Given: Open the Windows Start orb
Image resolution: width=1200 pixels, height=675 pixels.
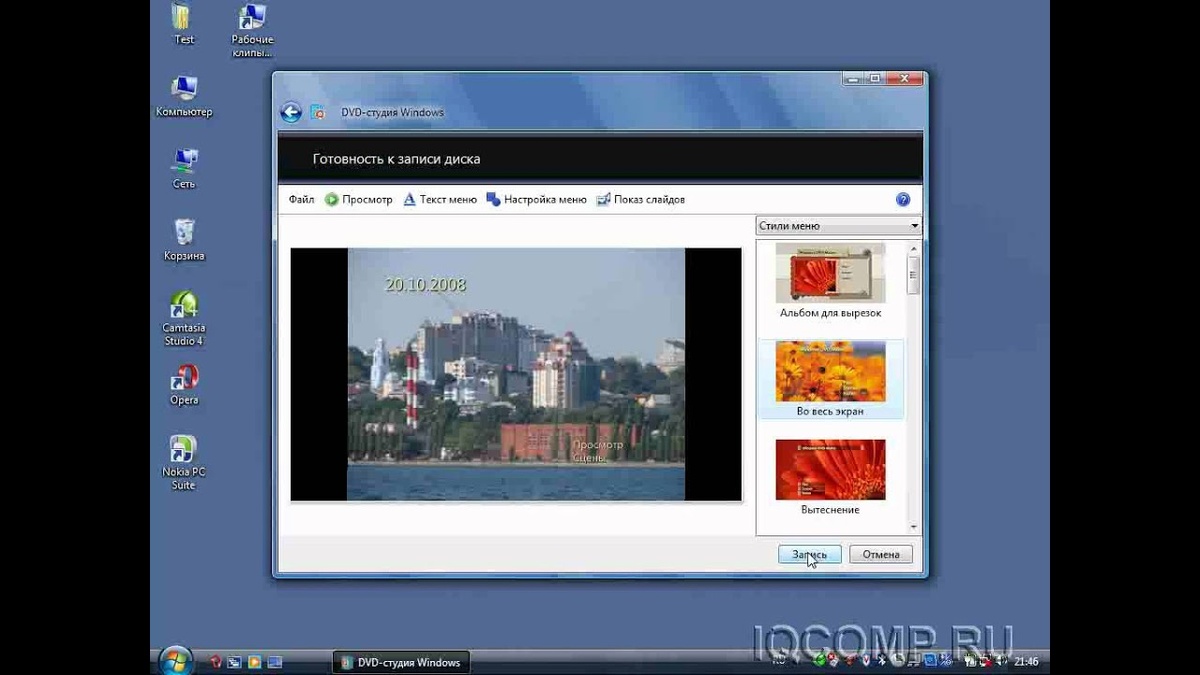Looking at the screenshot, I should (x=174, y=660).
